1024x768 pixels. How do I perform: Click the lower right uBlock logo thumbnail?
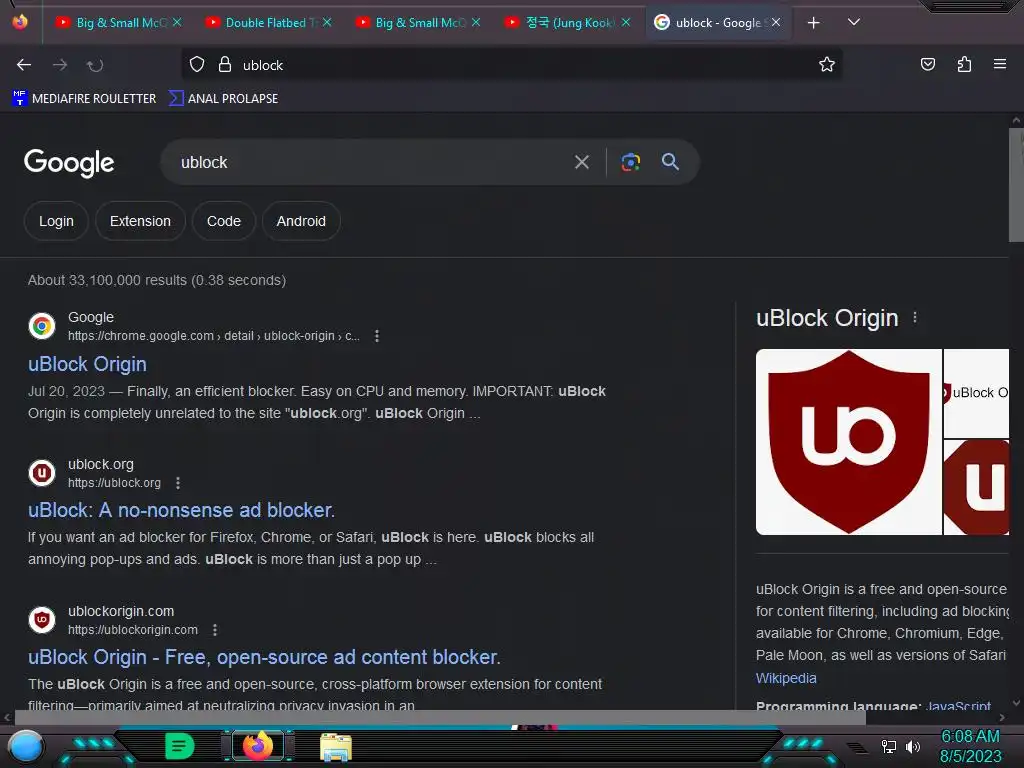(976, 487)
